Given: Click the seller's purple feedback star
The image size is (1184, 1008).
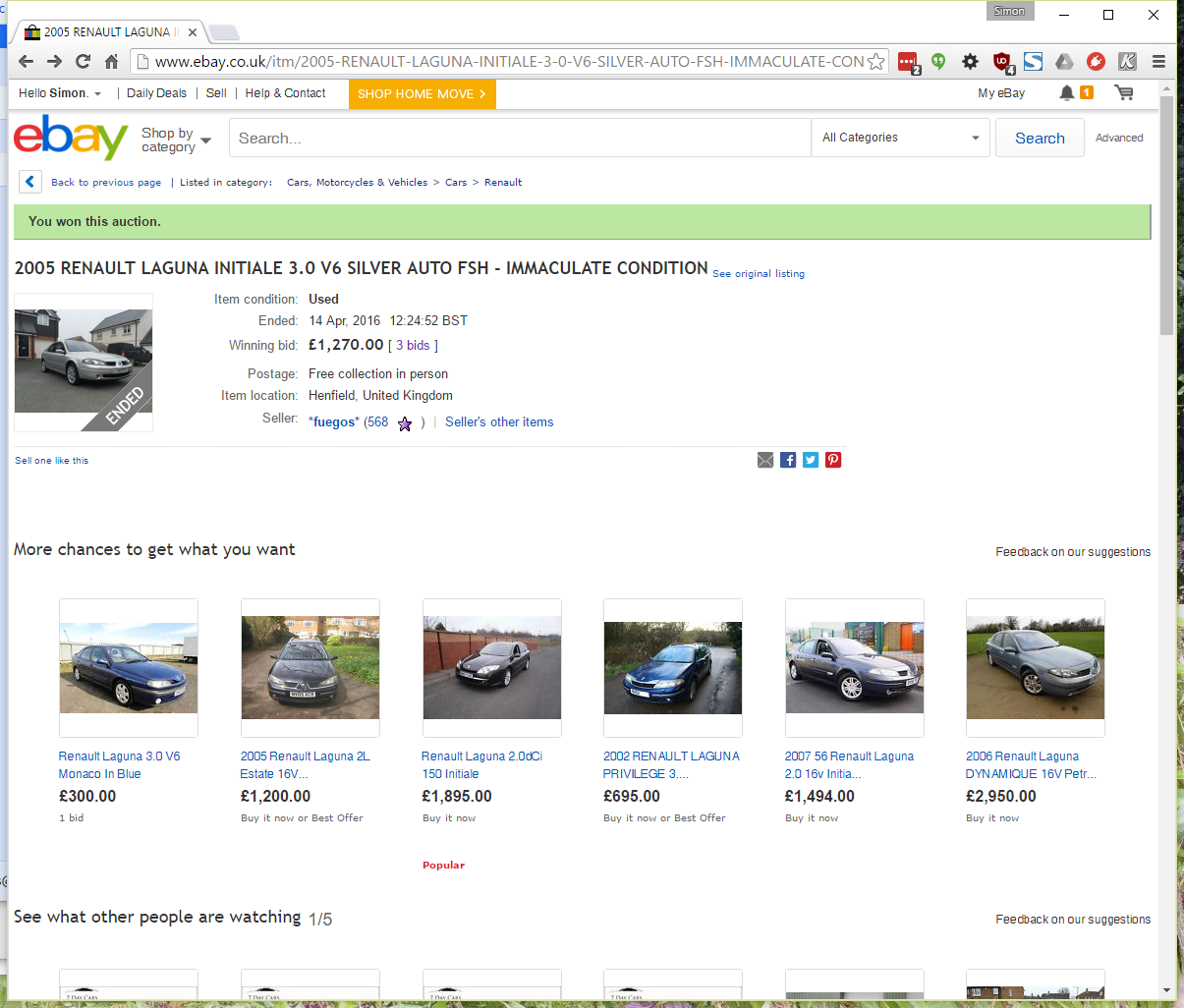Looking at the screenshot, I should tap(405, 423).
